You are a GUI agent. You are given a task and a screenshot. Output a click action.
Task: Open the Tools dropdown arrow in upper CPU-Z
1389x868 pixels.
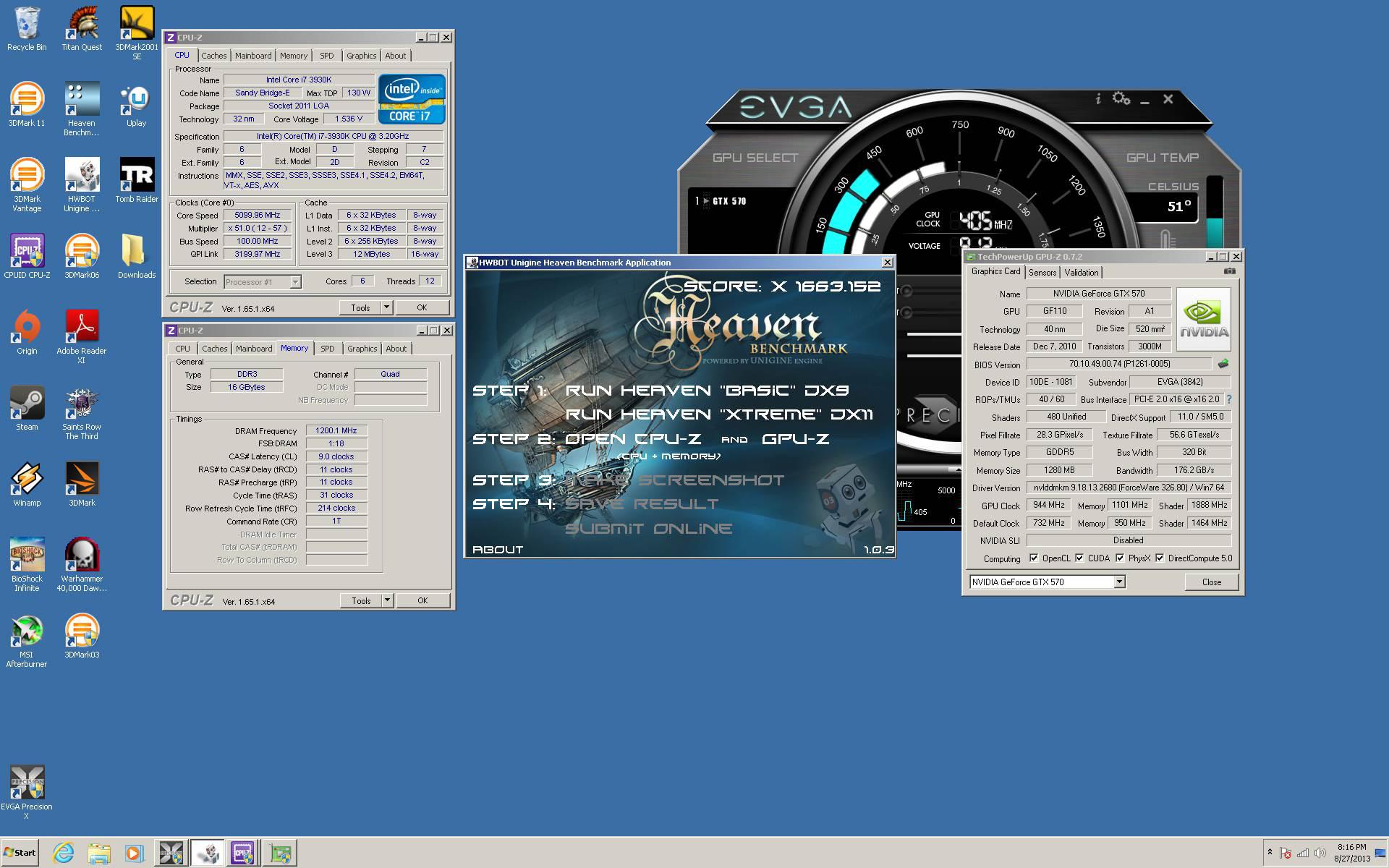pos(386,307)
